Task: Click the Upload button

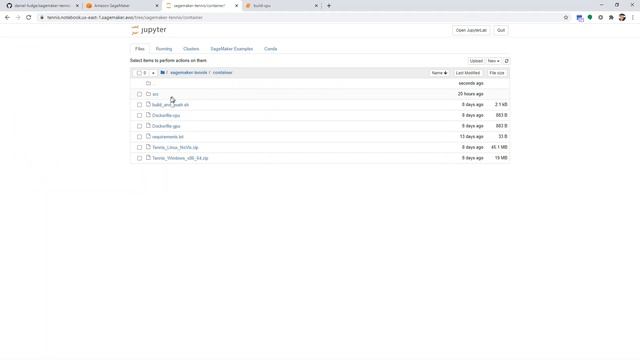Action: 476,61
